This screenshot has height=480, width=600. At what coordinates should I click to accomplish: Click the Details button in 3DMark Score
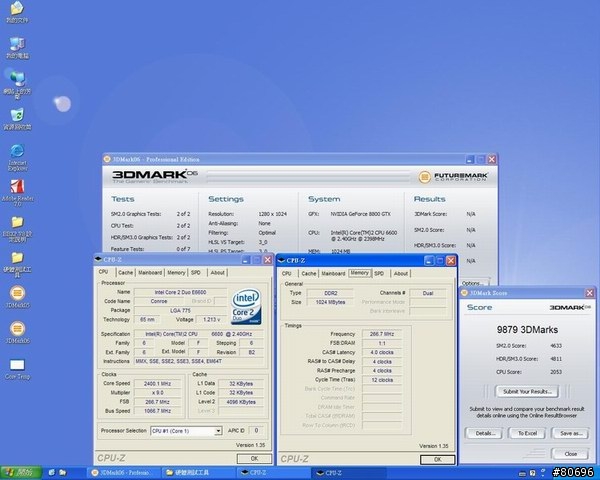(485, 433)
